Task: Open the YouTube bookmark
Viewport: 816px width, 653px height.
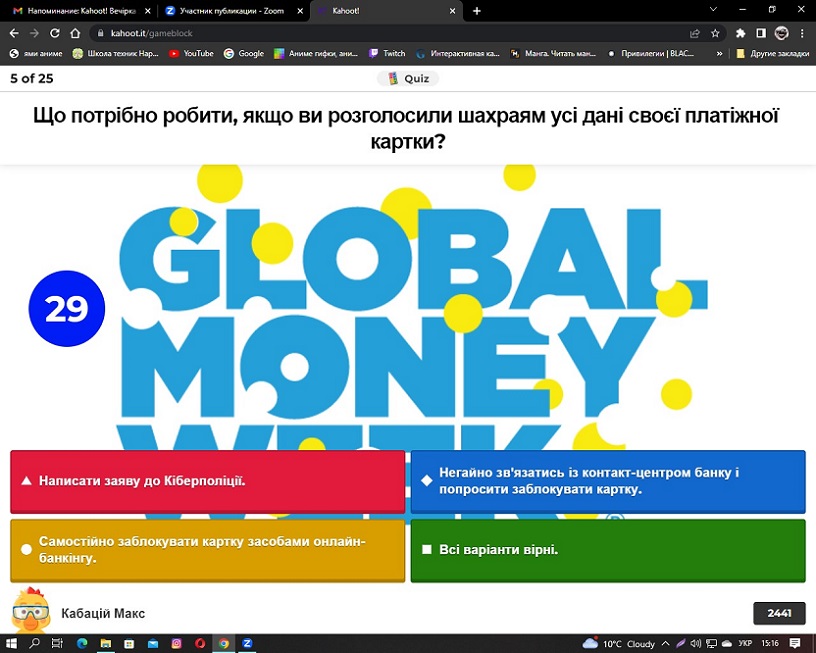Action: pos(191,54)
